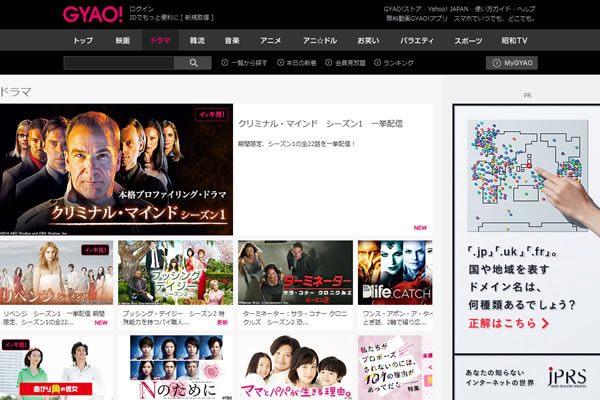Click クリミナル・マインド シーズン1 一挙配信 title
This screenshot has height=400, width=600.
pyautogui.click(x=320, y=124)
